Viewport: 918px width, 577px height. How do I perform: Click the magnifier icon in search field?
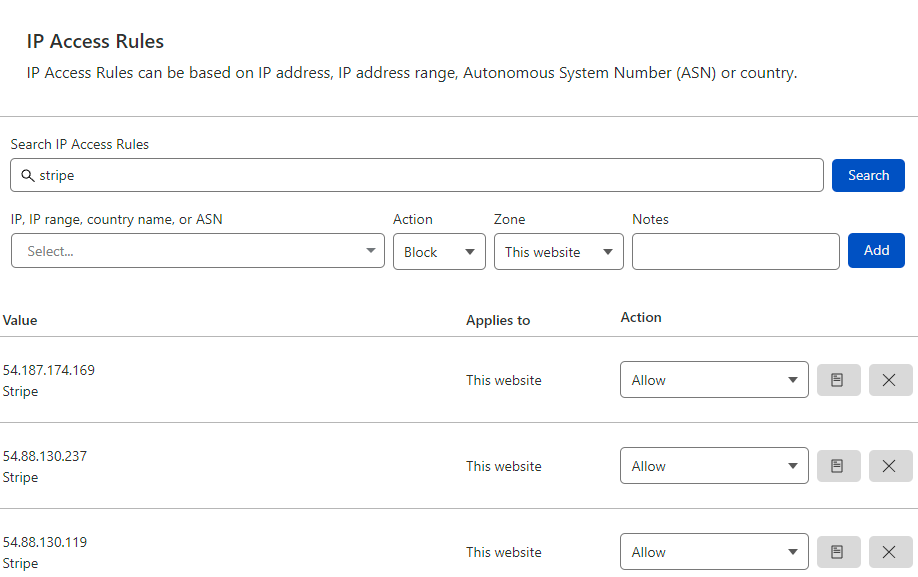point(28,175)
